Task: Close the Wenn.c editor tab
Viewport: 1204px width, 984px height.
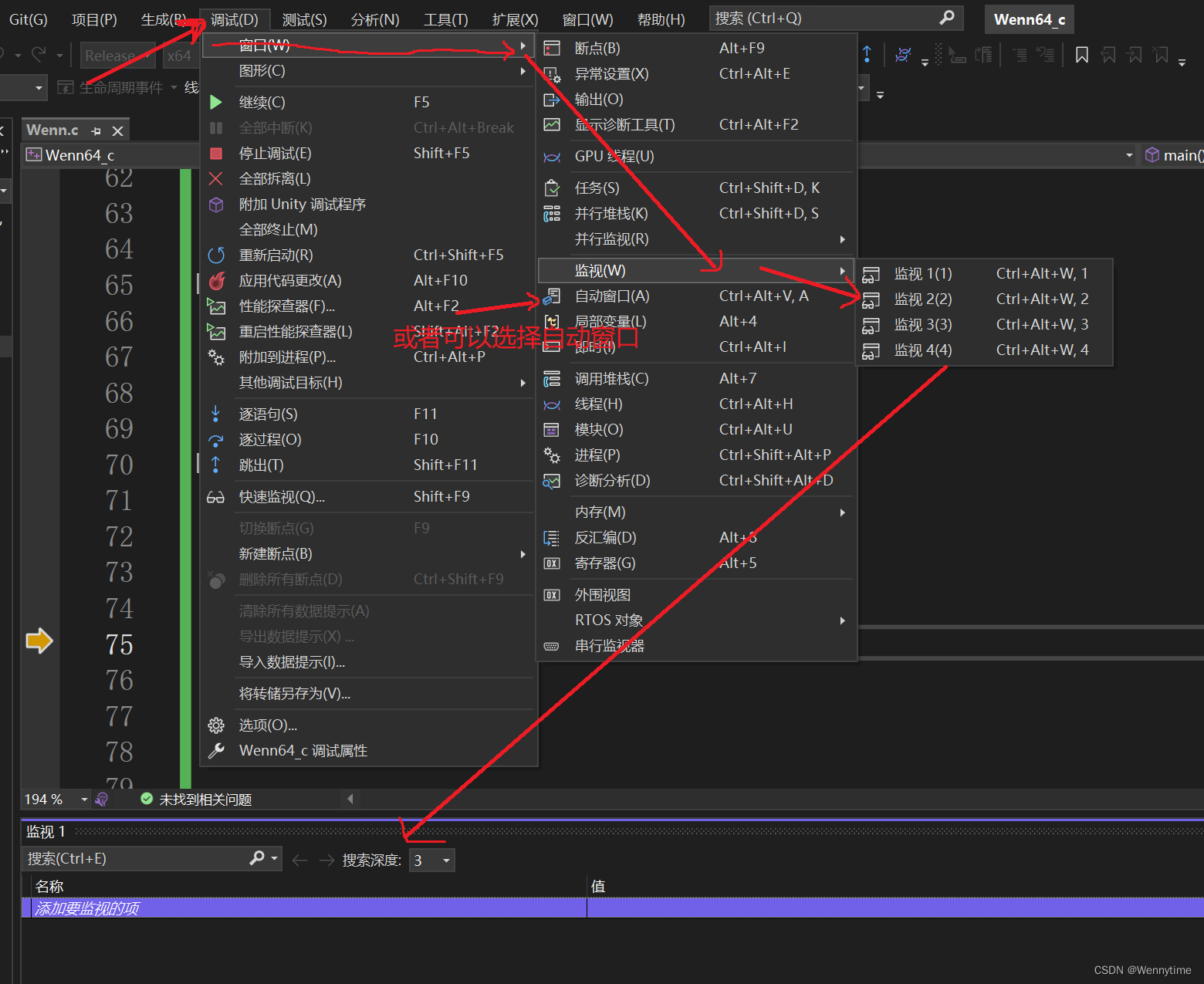Action: tap(118, 131)
